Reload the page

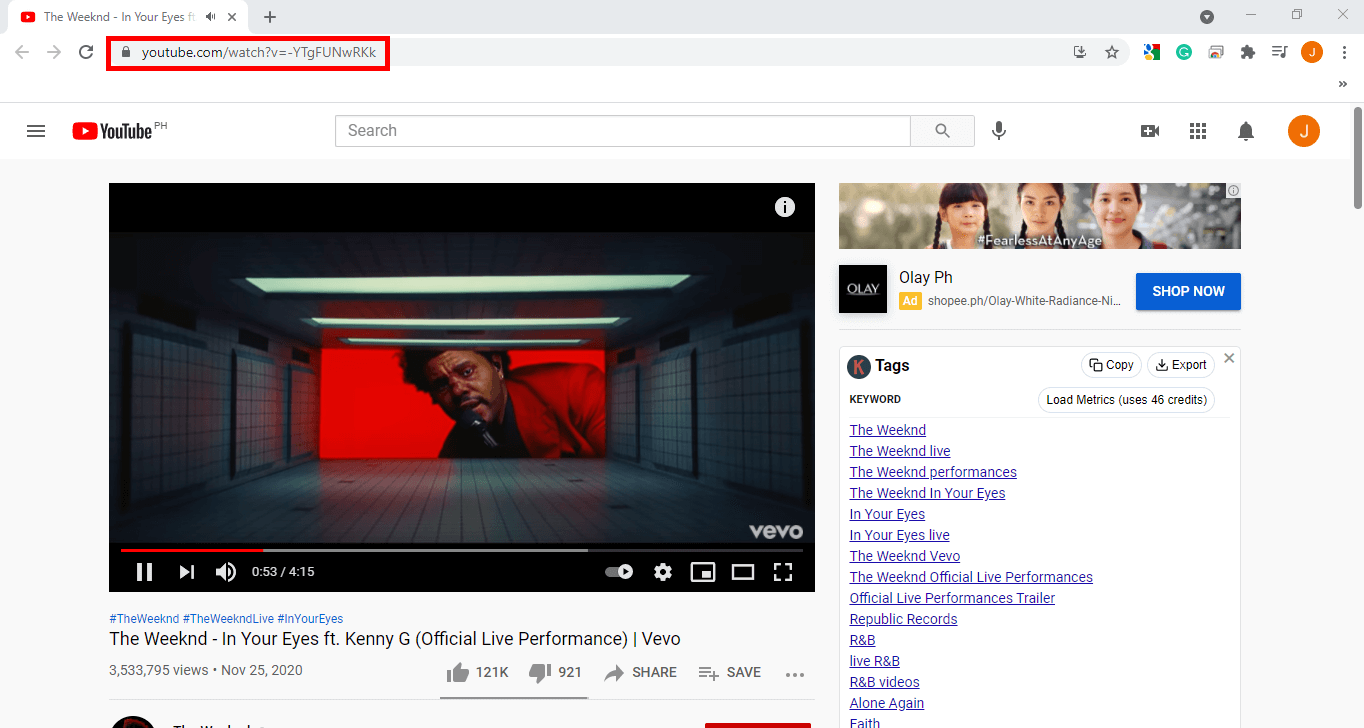coord(86,52)
